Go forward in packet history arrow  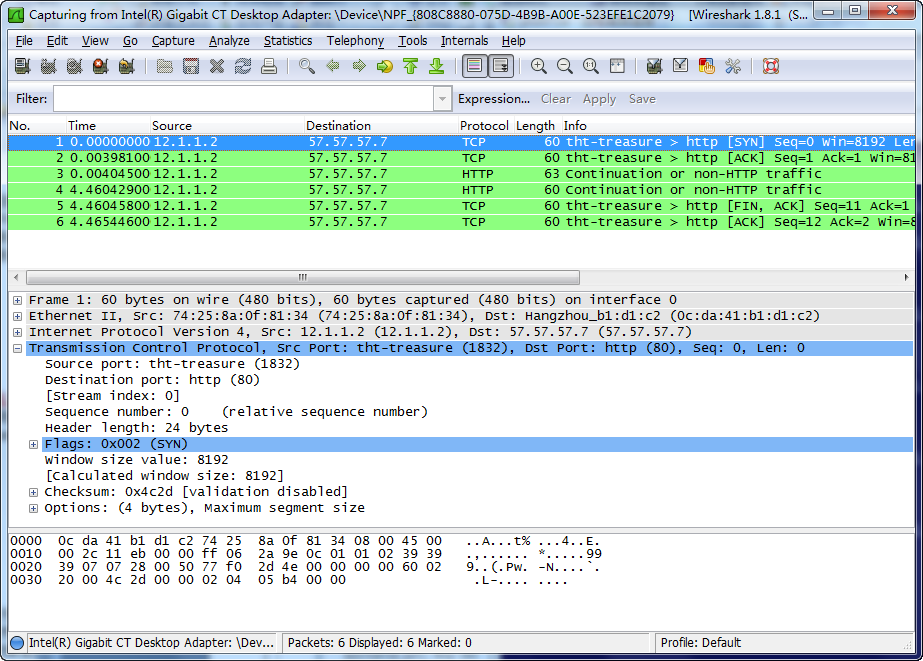358,66
